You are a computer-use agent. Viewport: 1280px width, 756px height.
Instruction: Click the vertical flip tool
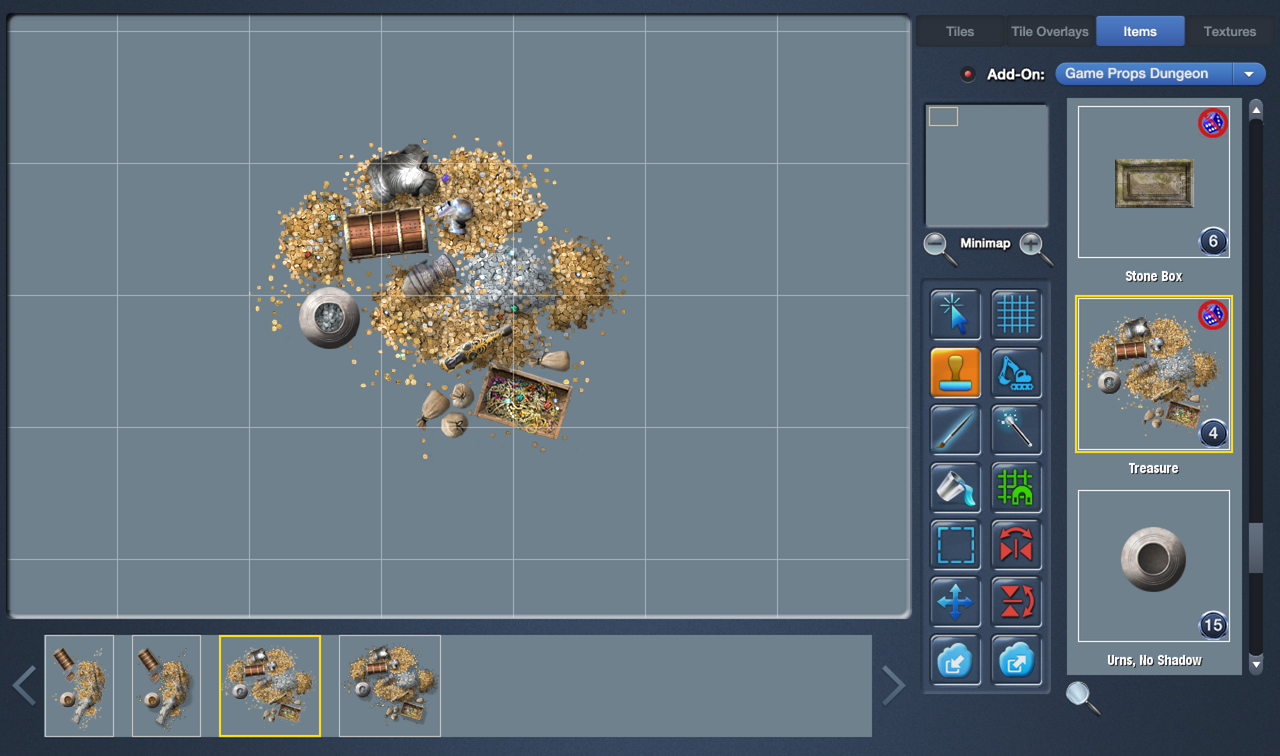pos(1016,602)
